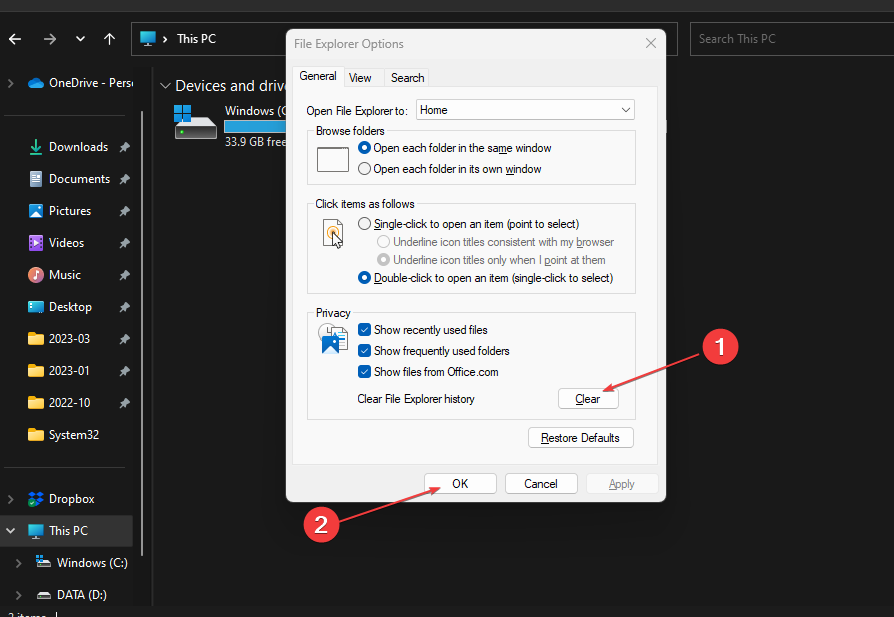Viewport: 894px width, 617px height.
Task: Click the Search This PC field
Action: coord(791,39)
